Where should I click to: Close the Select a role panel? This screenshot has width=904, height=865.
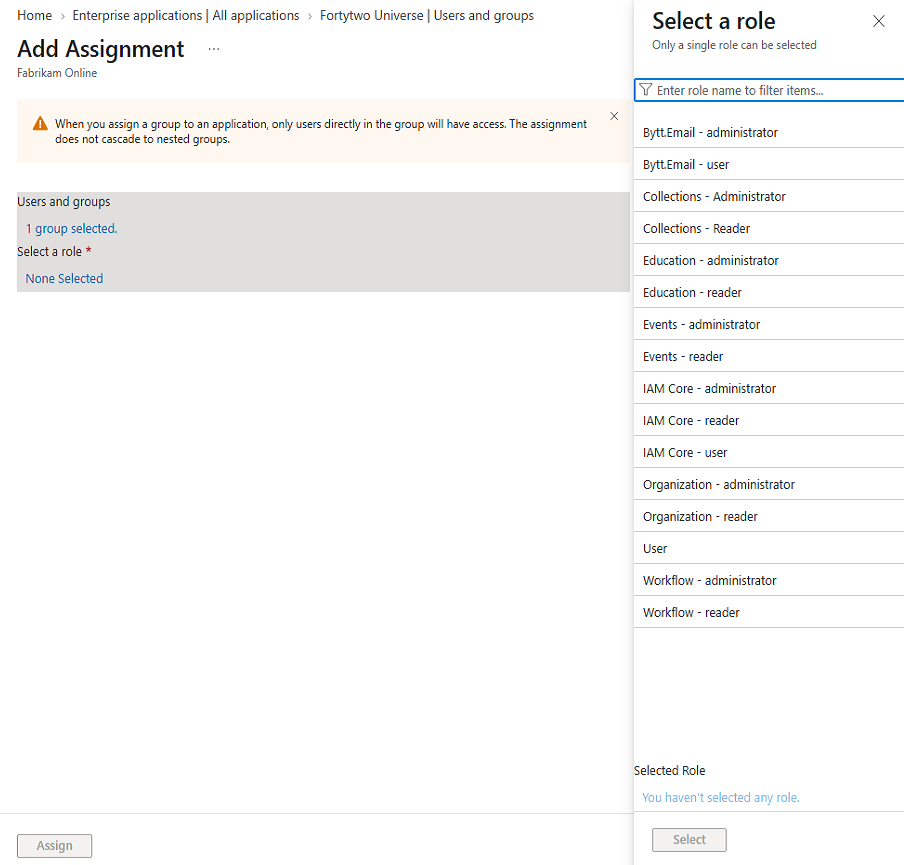coord(878,21)
